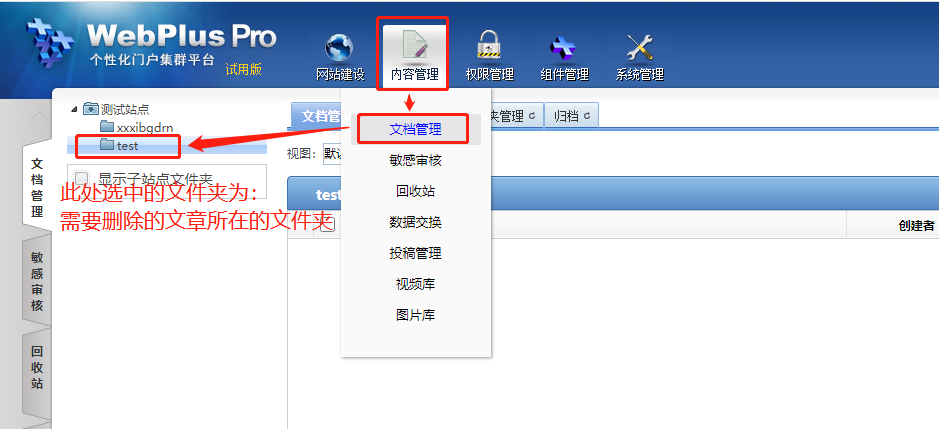Image resolution: width=939 pixels, height=429 pixels.
Task: Select 回收站 in the dropdown menu
Action: [x=416, y=191]
